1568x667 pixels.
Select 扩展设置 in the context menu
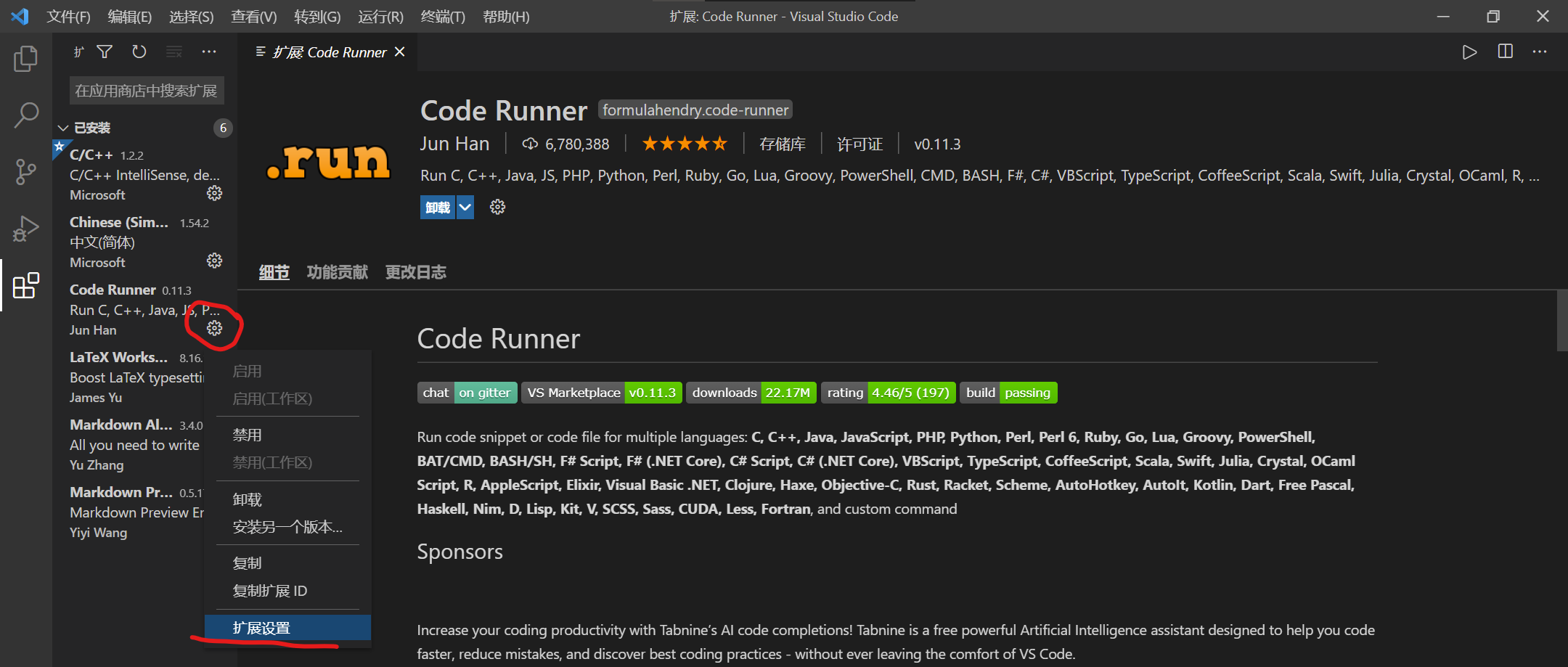click(288, 628)
